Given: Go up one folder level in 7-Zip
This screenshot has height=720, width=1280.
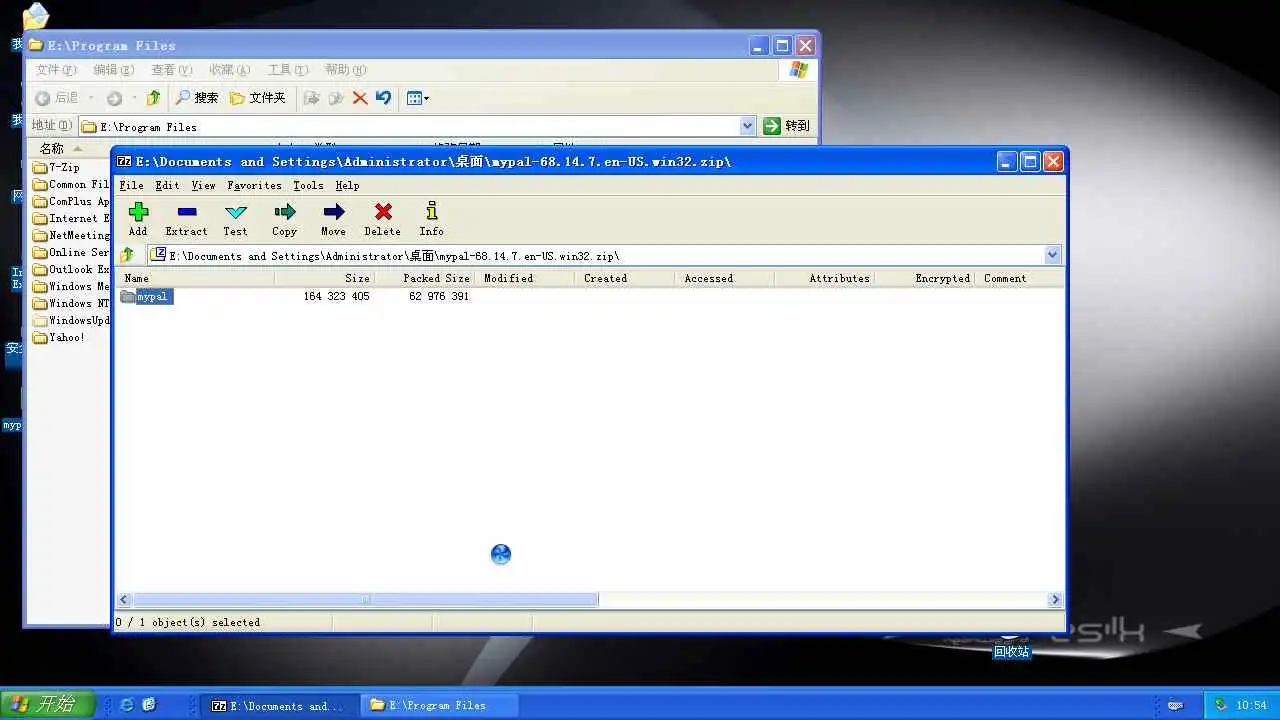Looking at the screenshot, I should click(x=127, y=255).
